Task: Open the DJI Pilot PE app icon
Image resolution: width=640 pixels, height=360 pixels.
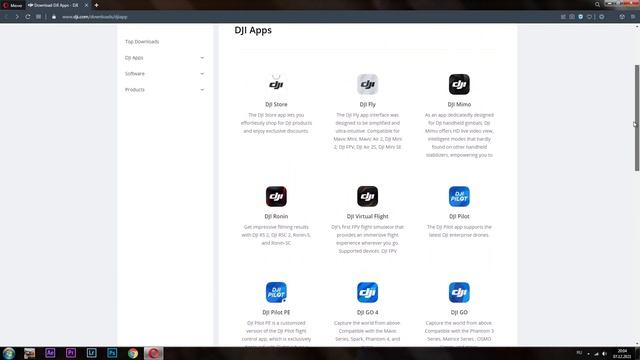Action: point(276,292)
